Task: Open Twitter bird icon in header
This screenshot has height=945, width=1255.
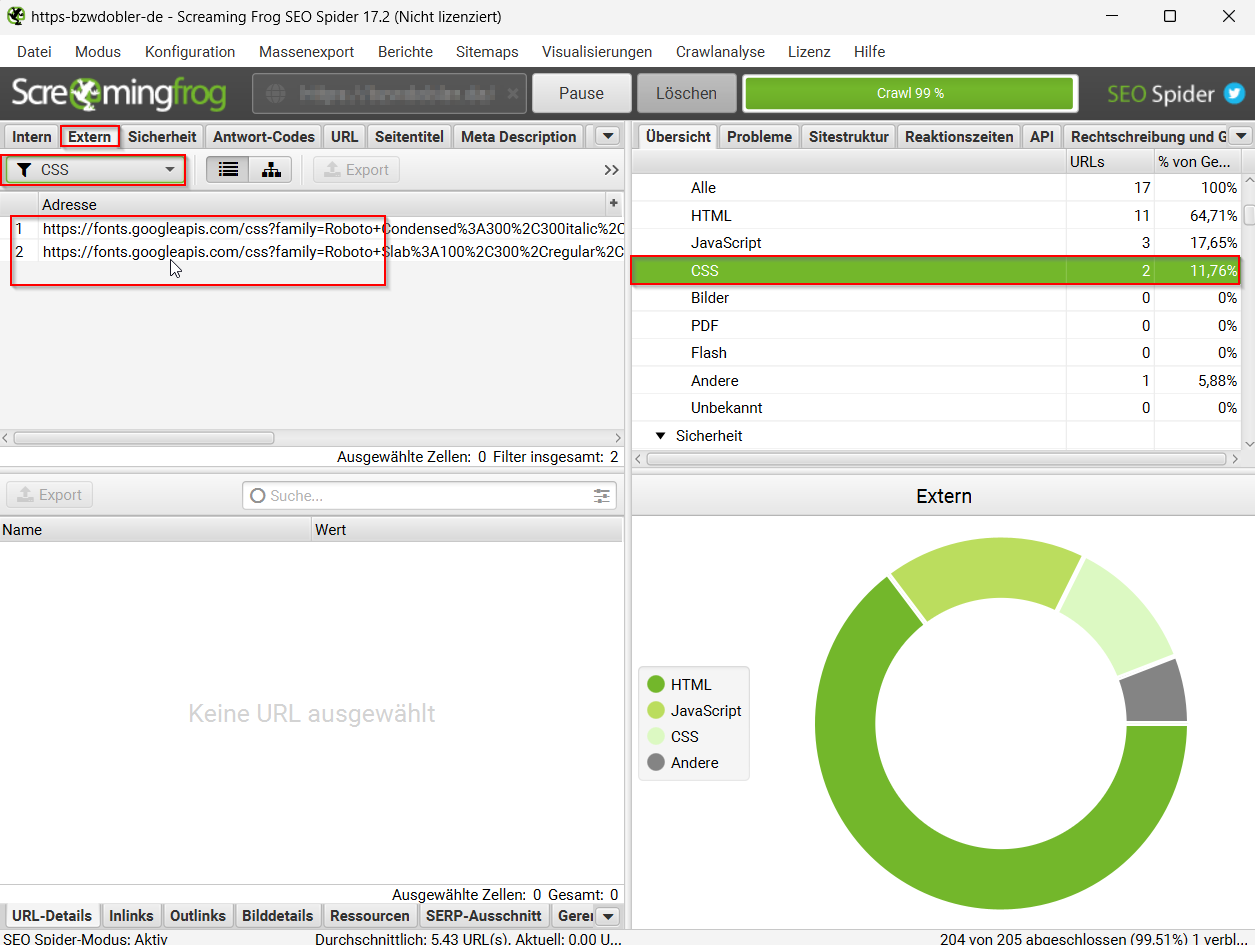Action: click(1235, 94)
